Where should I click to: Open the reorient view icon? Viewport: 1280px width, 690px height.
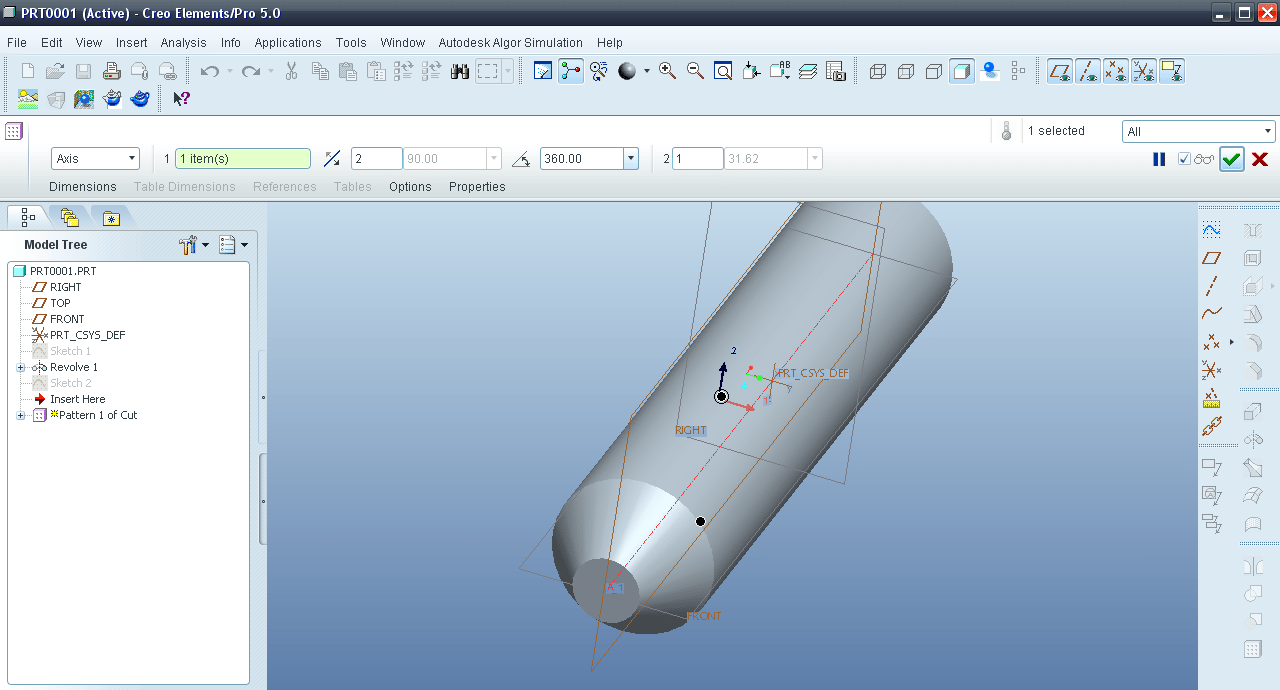(752, 71)
